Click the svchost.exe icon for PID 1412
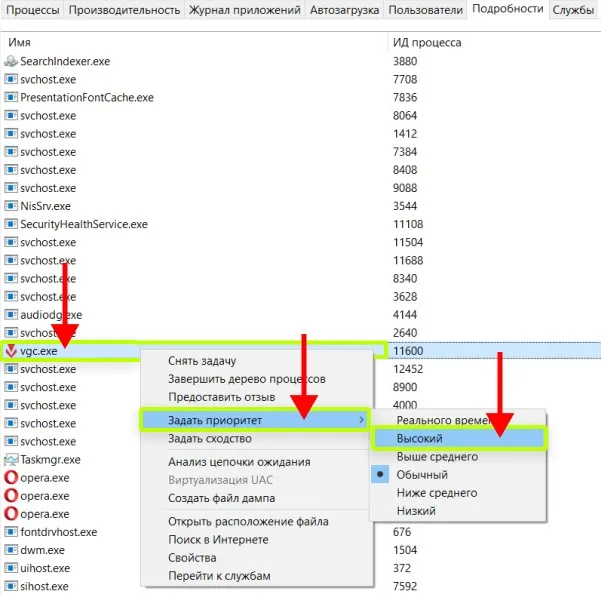Viewport: 601px width, 596px height. [x=11, y=134]
